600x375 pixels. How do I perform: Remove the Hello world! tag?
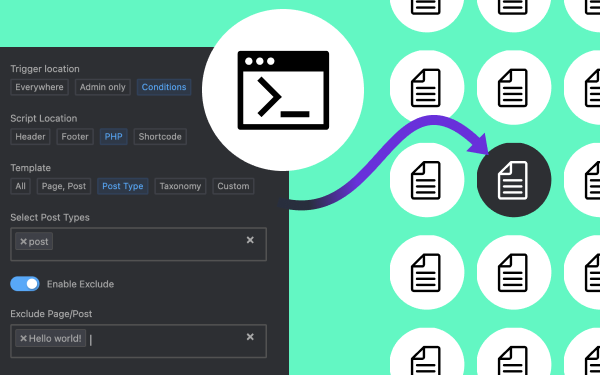click(23, 338)
